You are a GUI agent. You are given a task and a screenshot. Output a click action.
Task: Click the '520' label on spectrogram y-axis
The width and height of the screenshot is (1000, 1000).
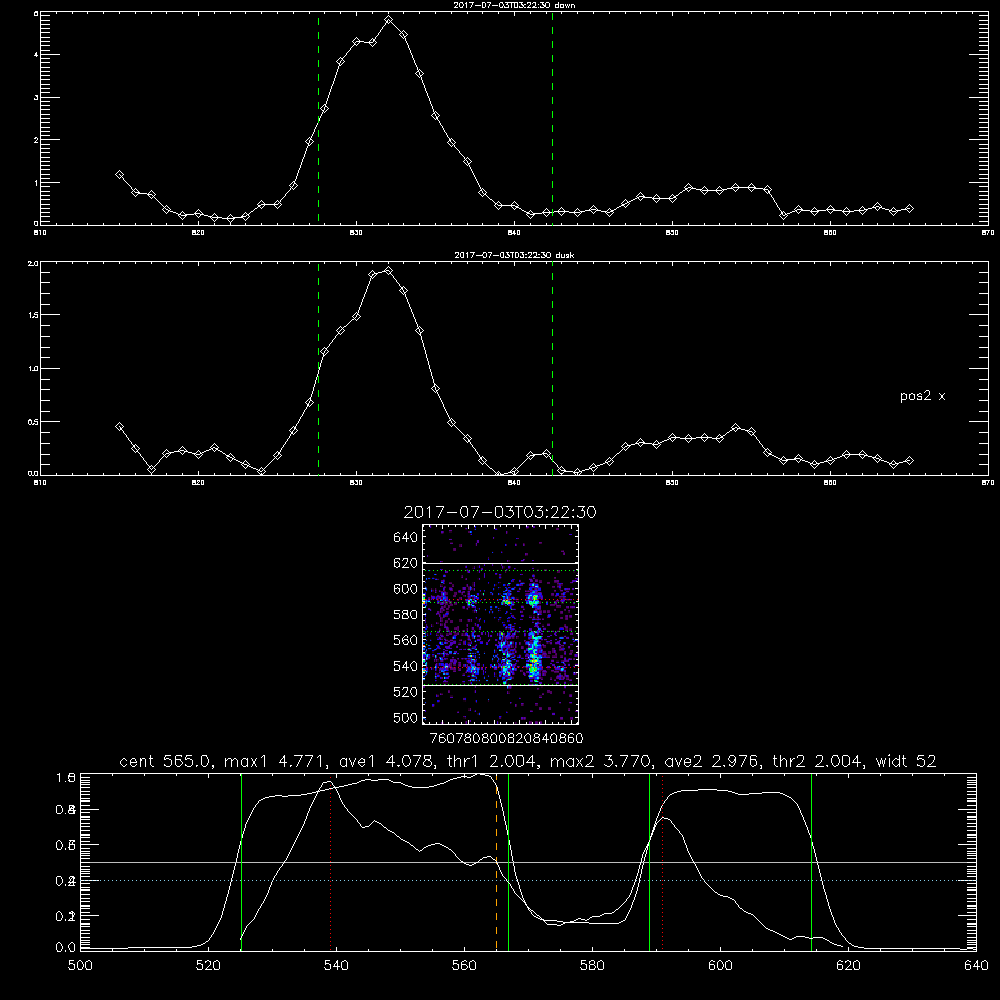click(x=406, y=691)
